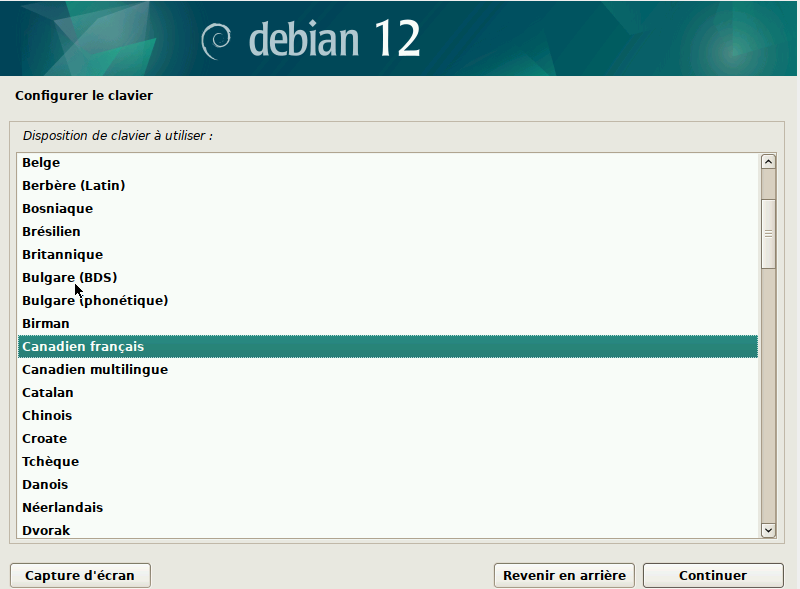
Task: Click Continuer to proceed
Action: 713,575
